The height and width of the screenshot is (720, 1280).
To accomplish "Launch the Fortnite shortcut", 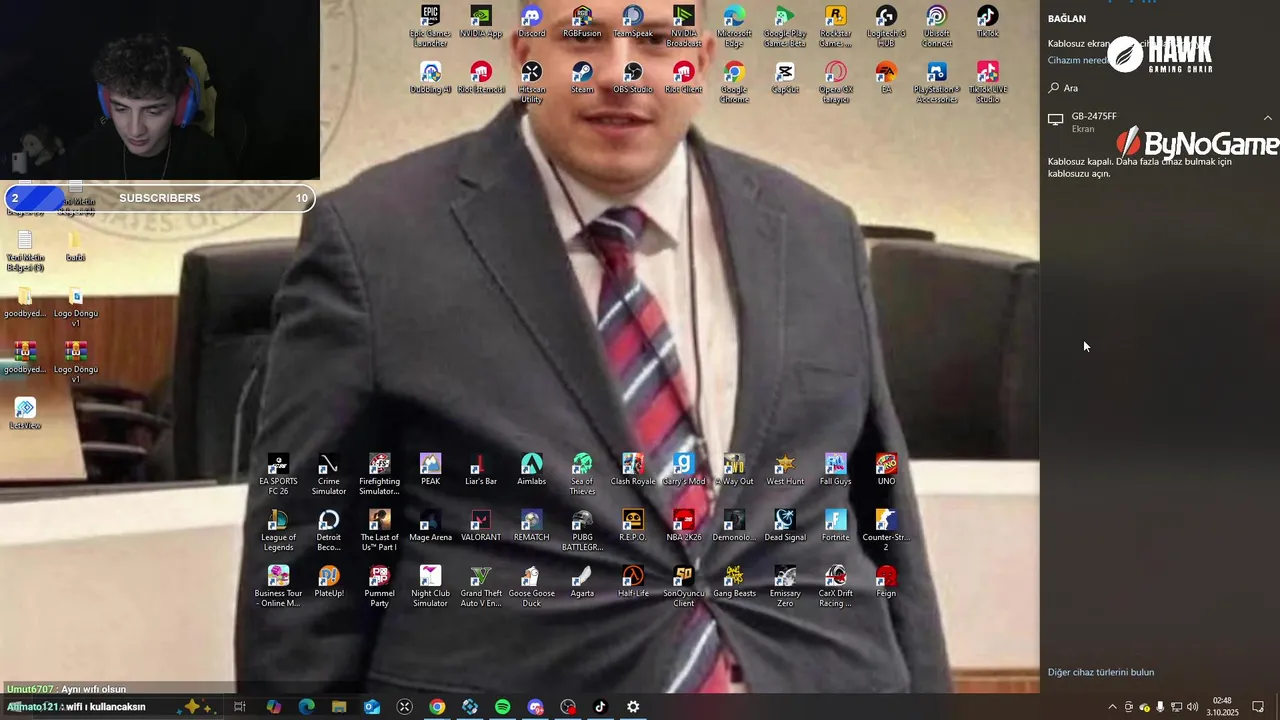I will tap(835, 526).
